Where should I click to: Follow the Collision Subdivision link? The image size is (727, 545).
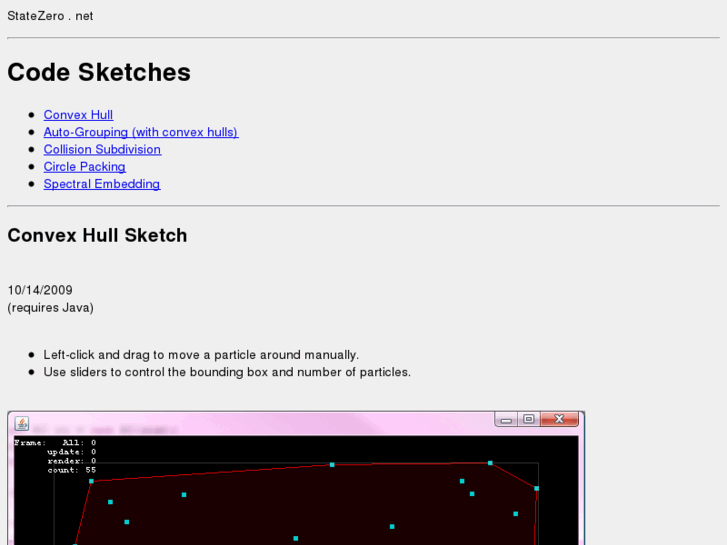pos(102,149)
